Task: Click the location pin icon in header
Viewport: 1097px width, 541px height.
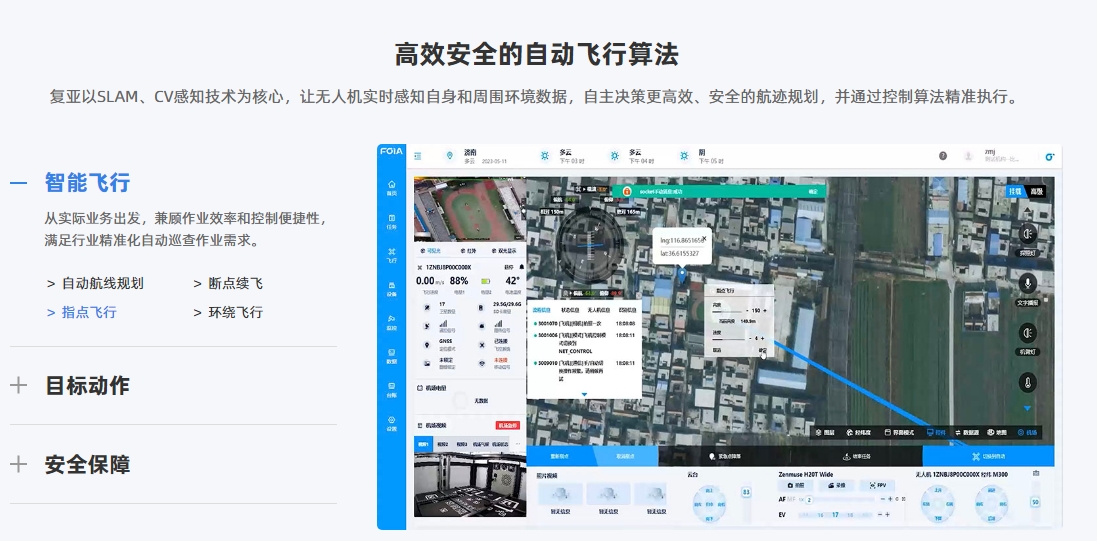Action: pos(449,156)
